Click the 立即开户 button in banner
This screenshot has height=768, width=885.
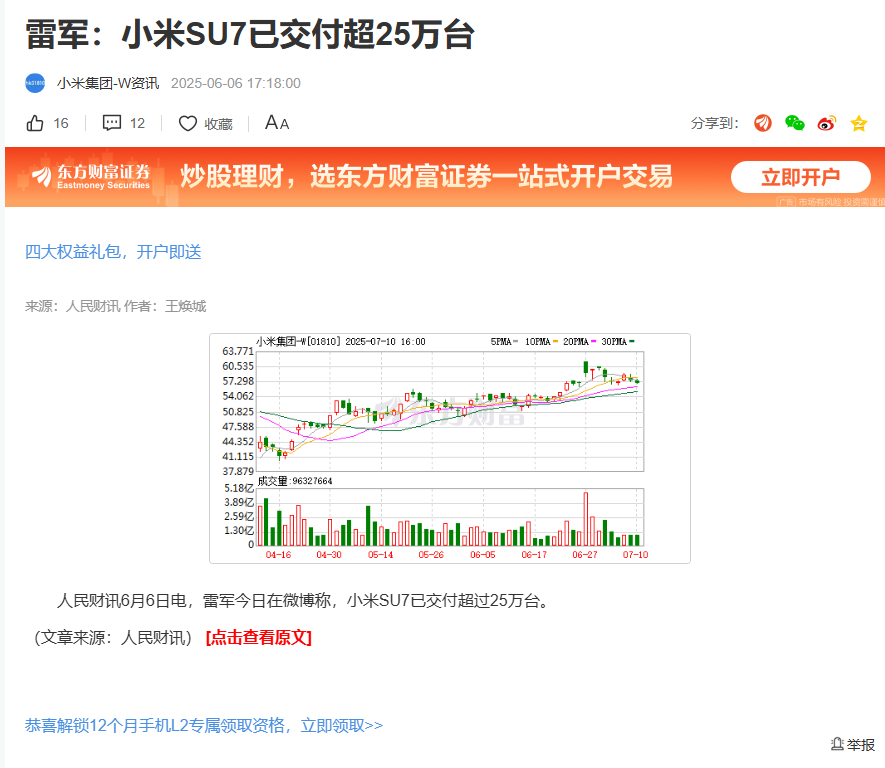click(800, 177)
